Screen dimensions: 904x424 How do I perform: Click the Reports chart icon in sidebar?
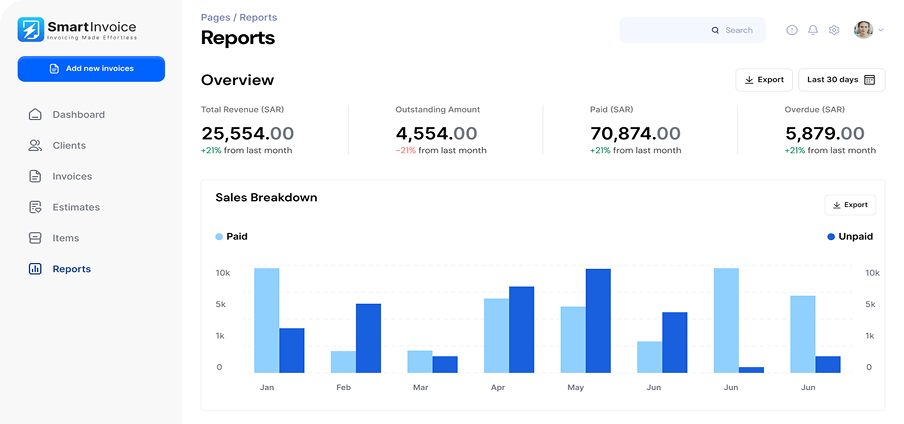click(35, 270)
